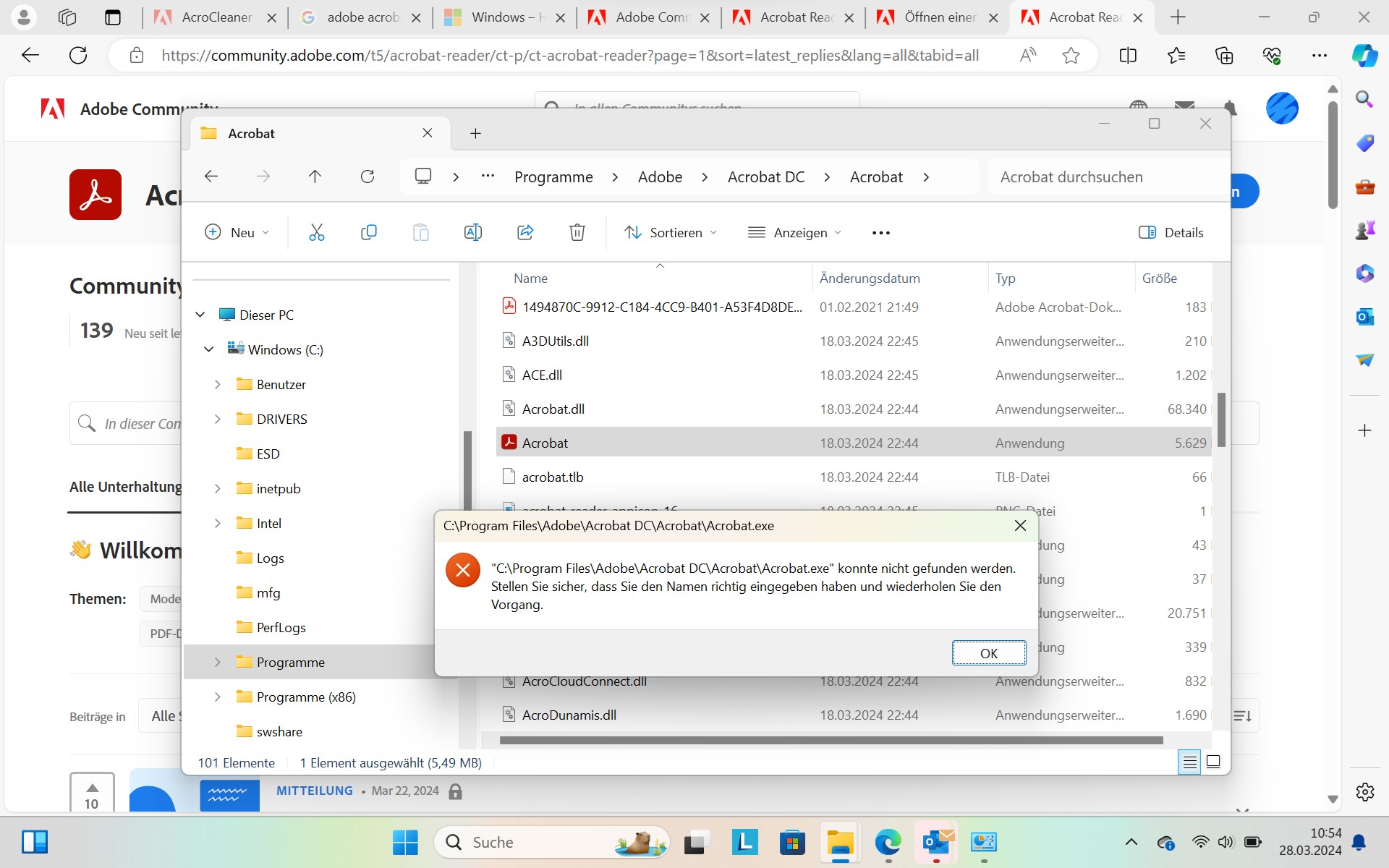This screenshot has width=1389, height=868.
Task: Launch File Explorer search from taskbar magnifier
Action: 454,842
